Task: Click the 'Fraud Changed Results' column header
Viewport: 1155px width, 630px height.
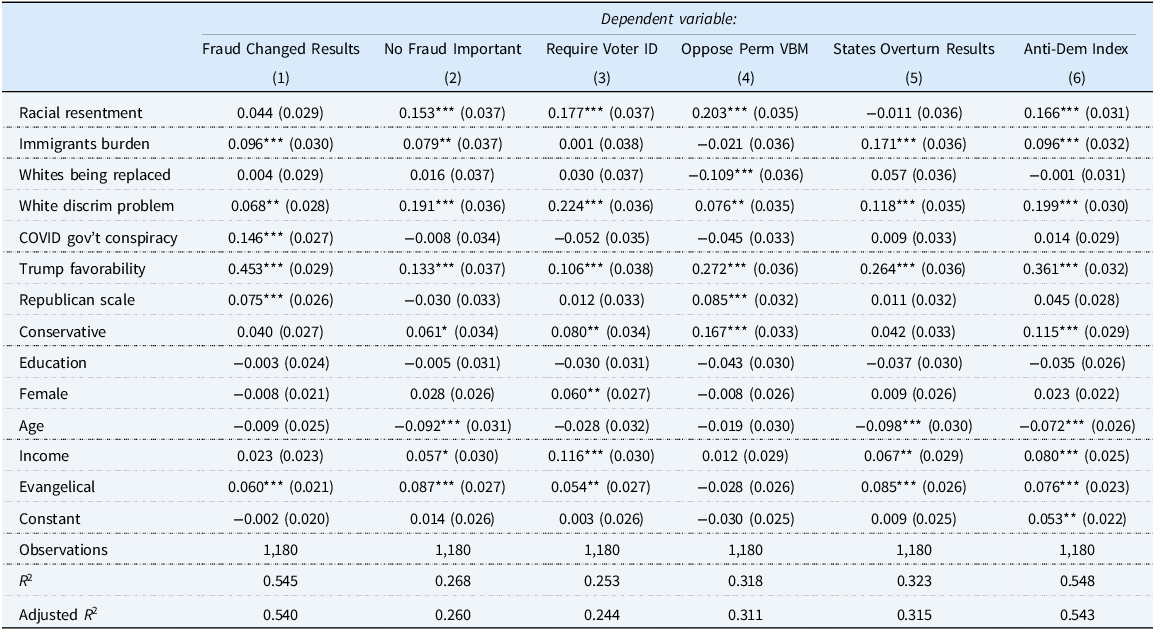Action: pyautogui.click(x=280, y=49)
